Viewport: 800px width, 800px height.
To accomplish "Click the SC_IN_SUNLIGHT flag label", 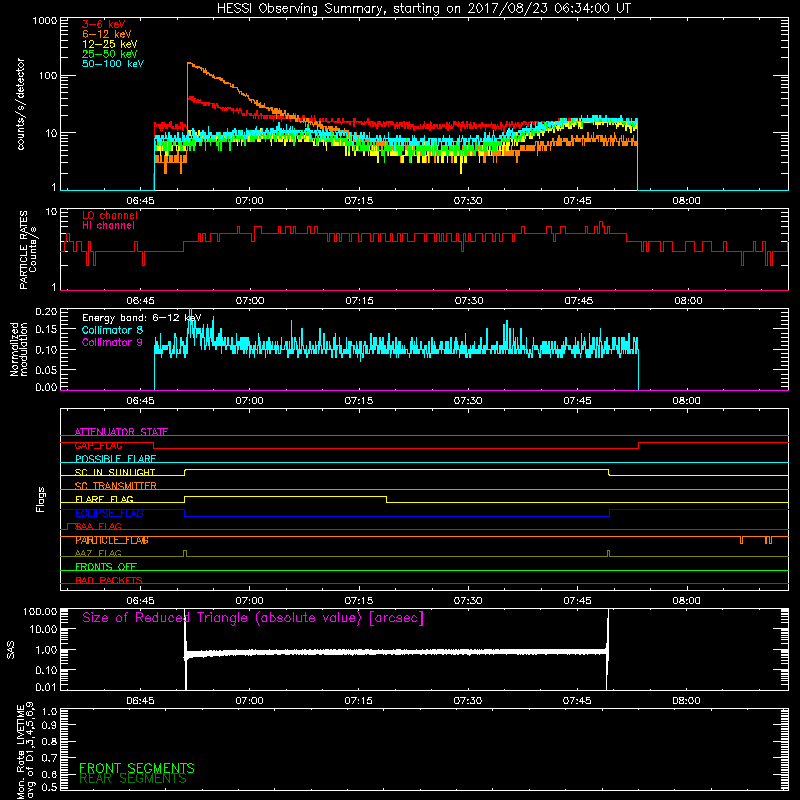I will pyautogui.click(x=115, y=472).
